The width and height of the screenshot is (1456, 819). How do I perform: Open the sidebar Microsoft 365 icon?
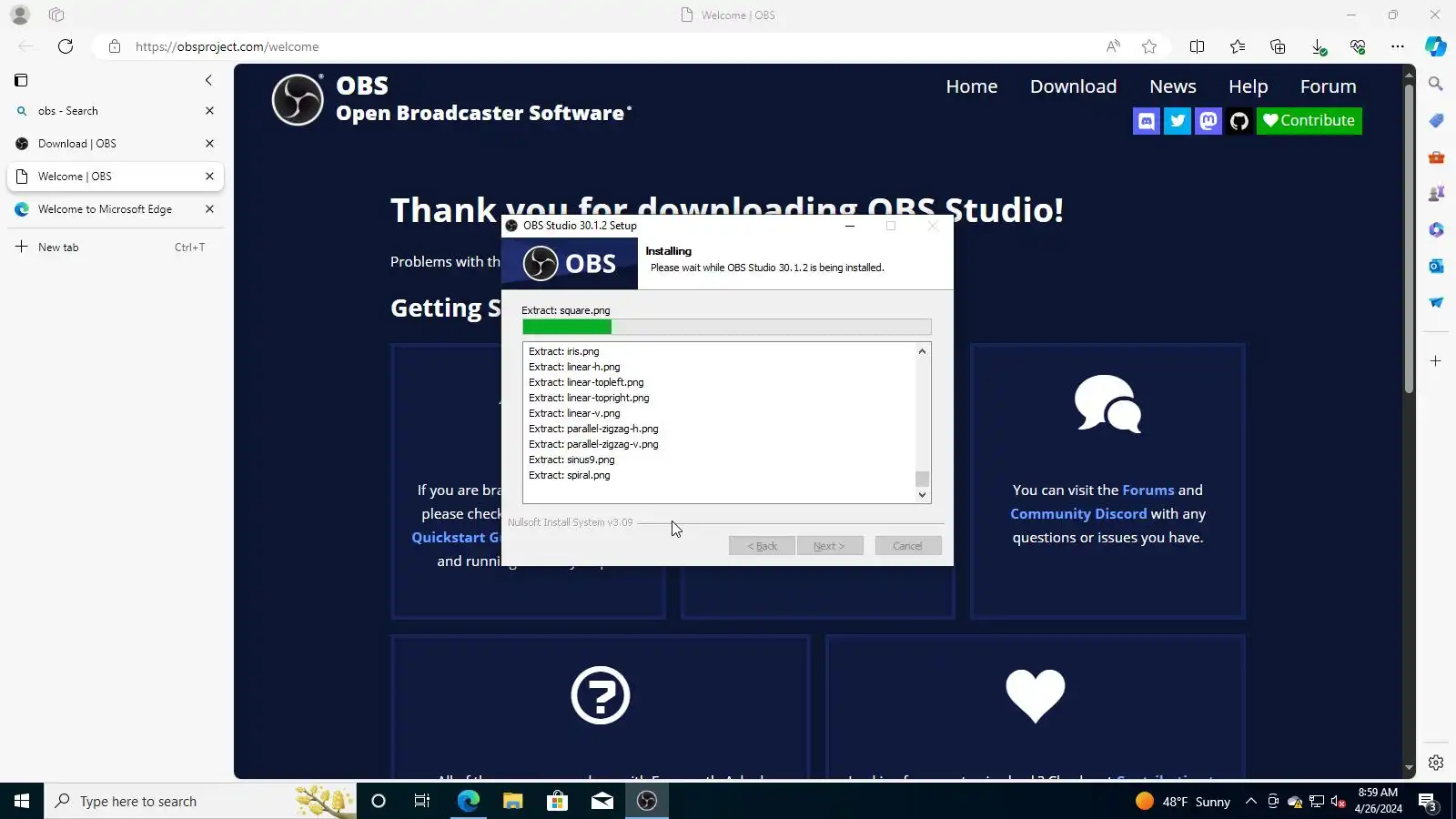pos(1436,229)
